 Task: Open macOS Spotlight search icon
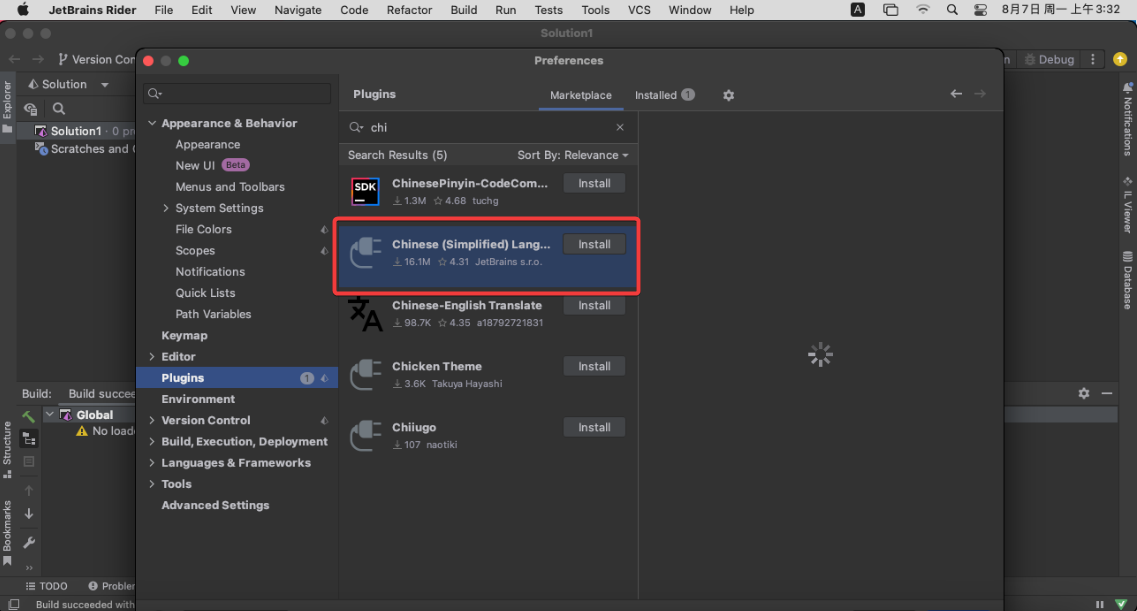coord(952,9)
